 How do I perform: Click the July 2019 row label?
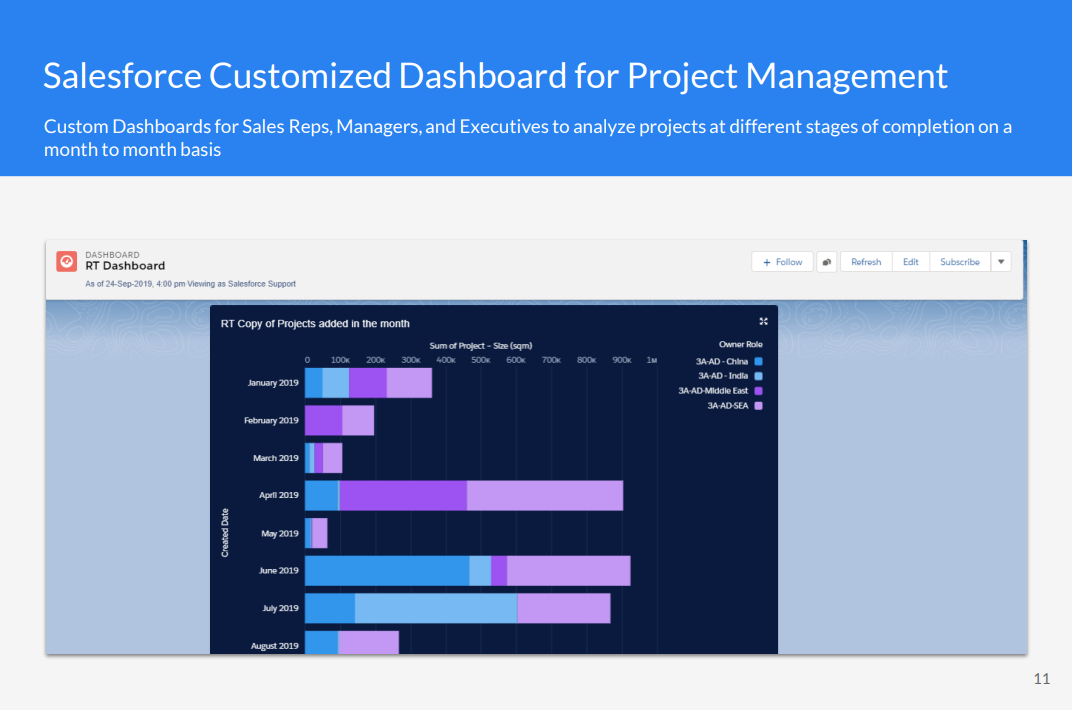pos(280,607)
